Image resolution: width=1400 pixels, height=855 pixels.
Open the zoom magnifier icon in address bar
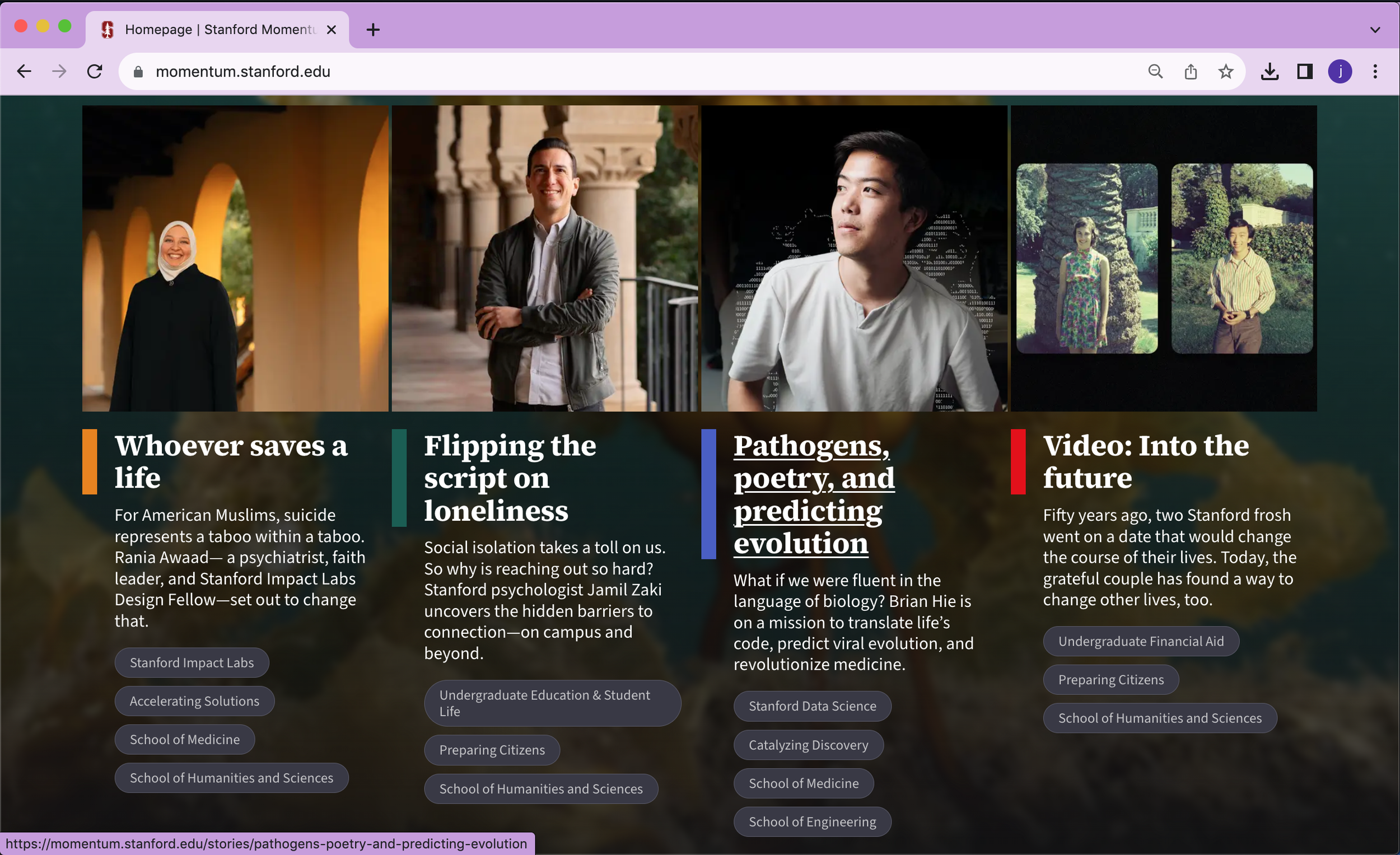tap(1155, 72)
